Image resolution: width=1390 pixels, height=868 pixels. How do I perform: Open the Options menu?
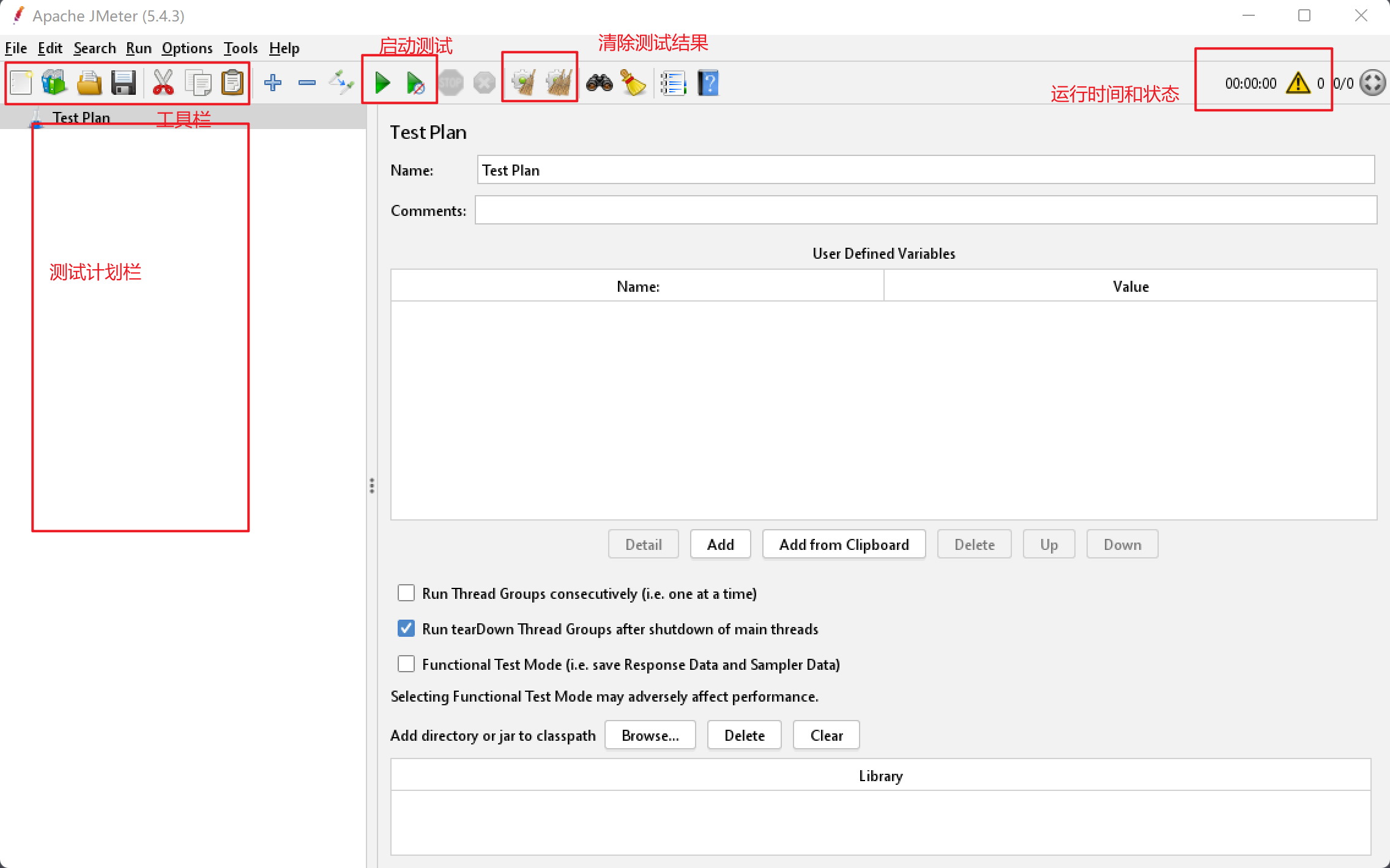[187, 48]
